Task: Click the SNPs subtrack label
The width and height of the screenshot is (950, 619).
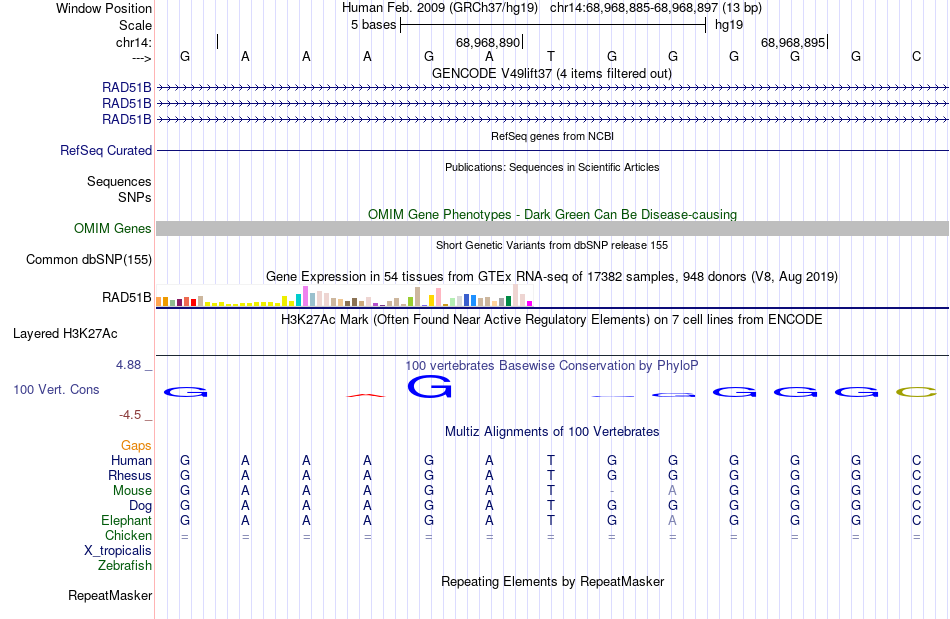Action: pos(135,197)
